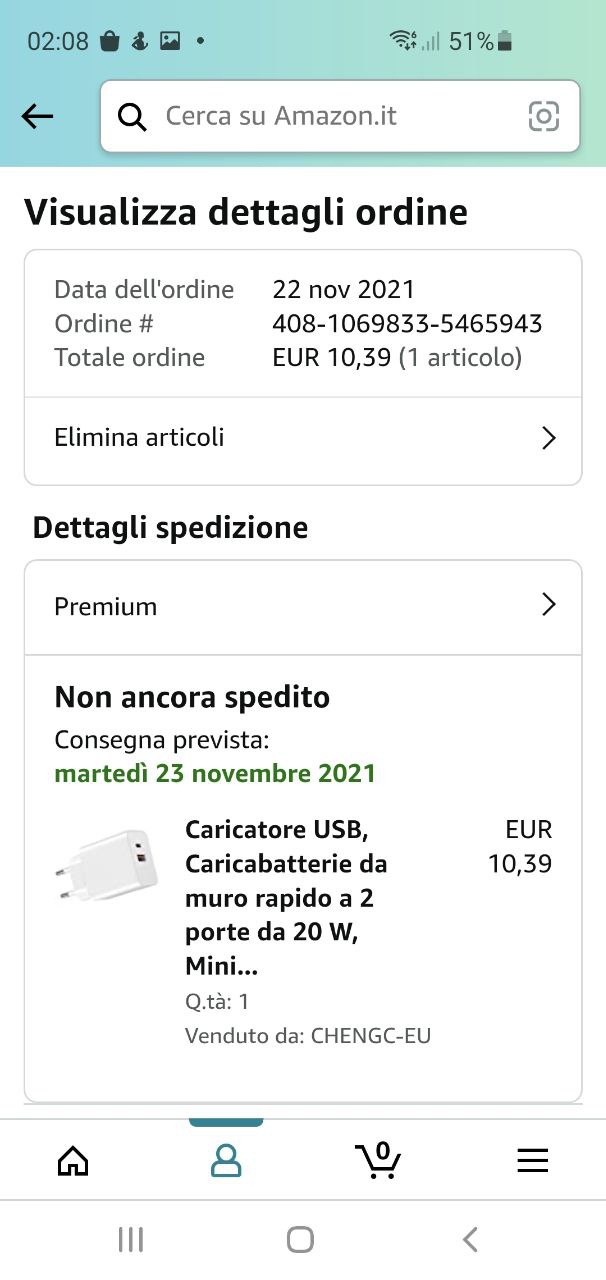This screenshot has width=606, height=1280.
Task: Open the account profile icon
Action: click(226, 1160)
